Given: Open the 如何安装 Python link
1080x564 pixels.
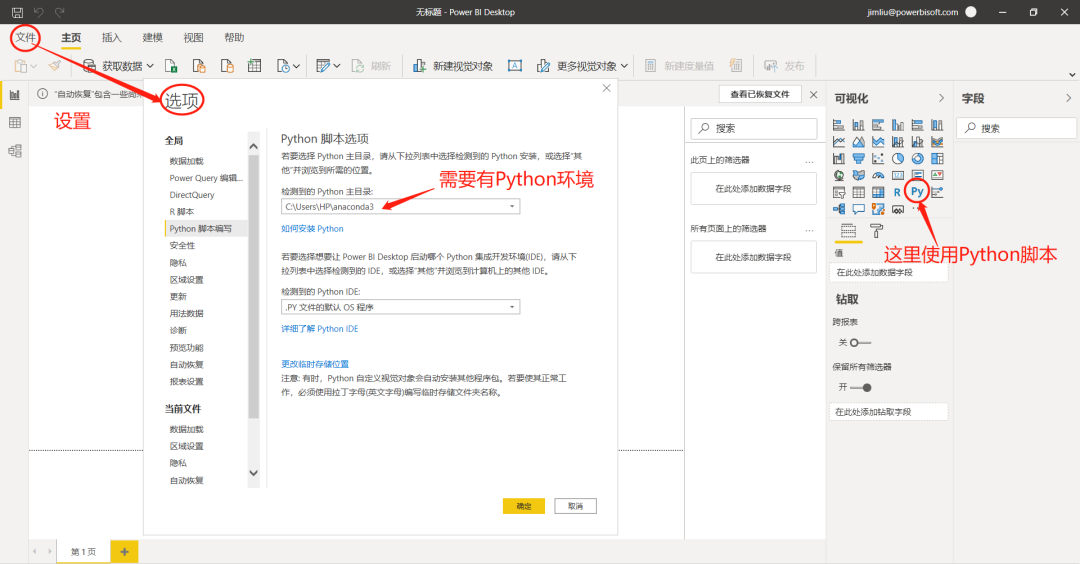Looking at the screenshot, I should pyautogui.click(x=312, y=229).
